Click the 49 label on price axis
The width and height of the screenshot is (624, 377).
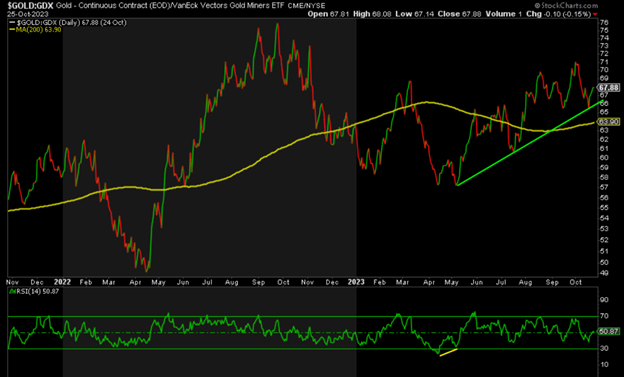click(x=604, y=273)
